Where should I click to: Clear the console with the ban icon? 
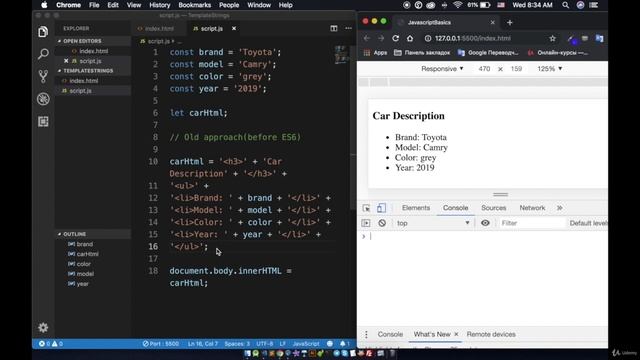click(382, 223)
